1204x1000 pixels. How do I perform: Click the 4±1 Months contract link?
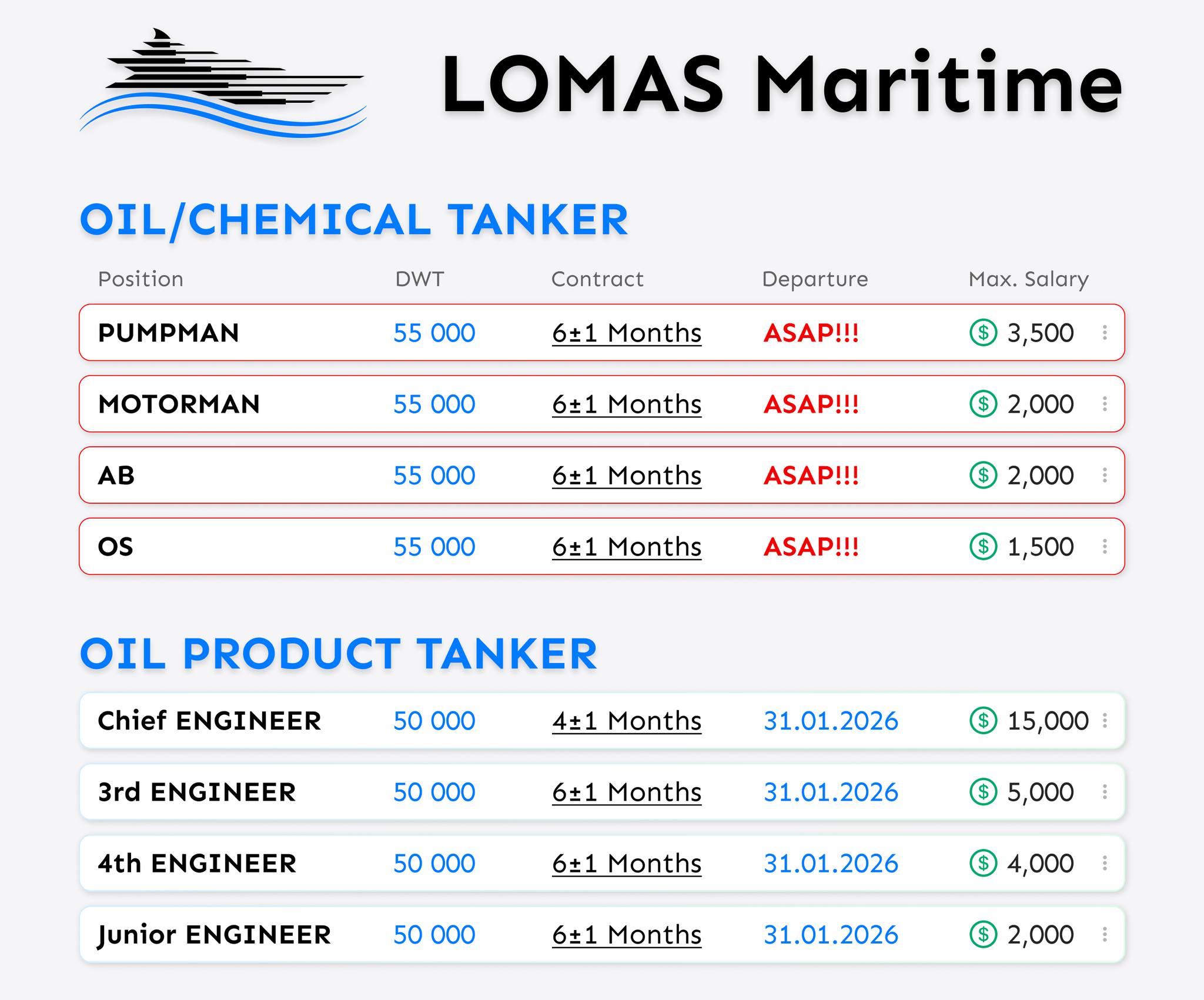(x=627, y=721)
